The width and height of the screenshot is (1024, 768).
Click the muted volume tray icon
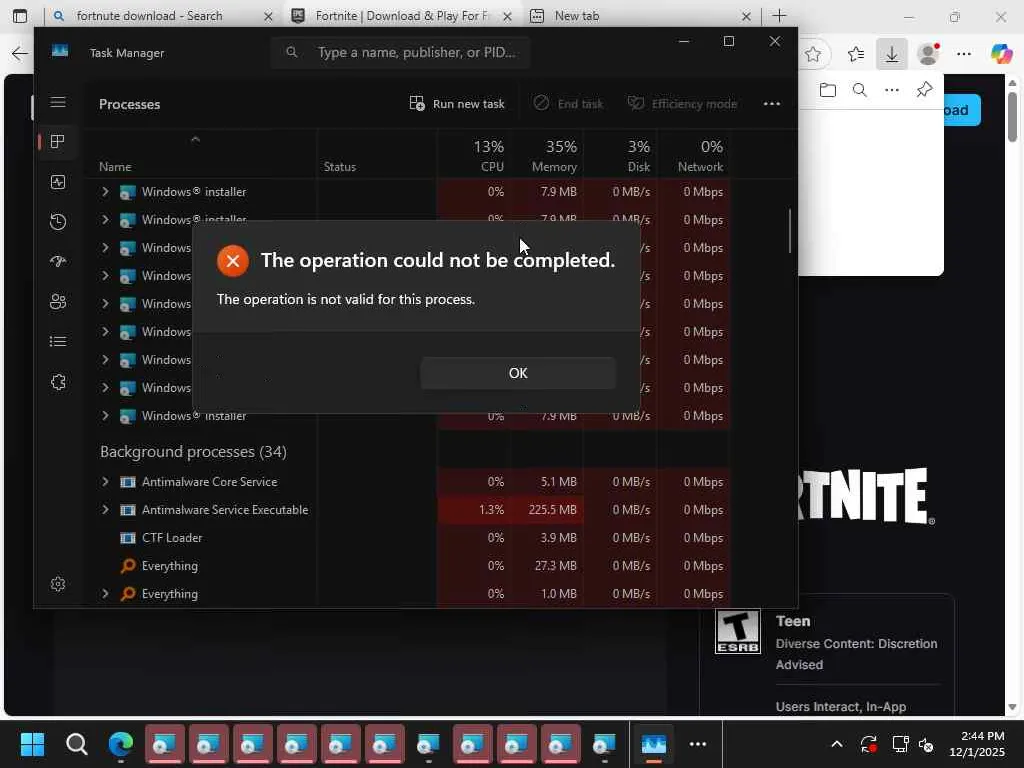(x=926, y=744)
